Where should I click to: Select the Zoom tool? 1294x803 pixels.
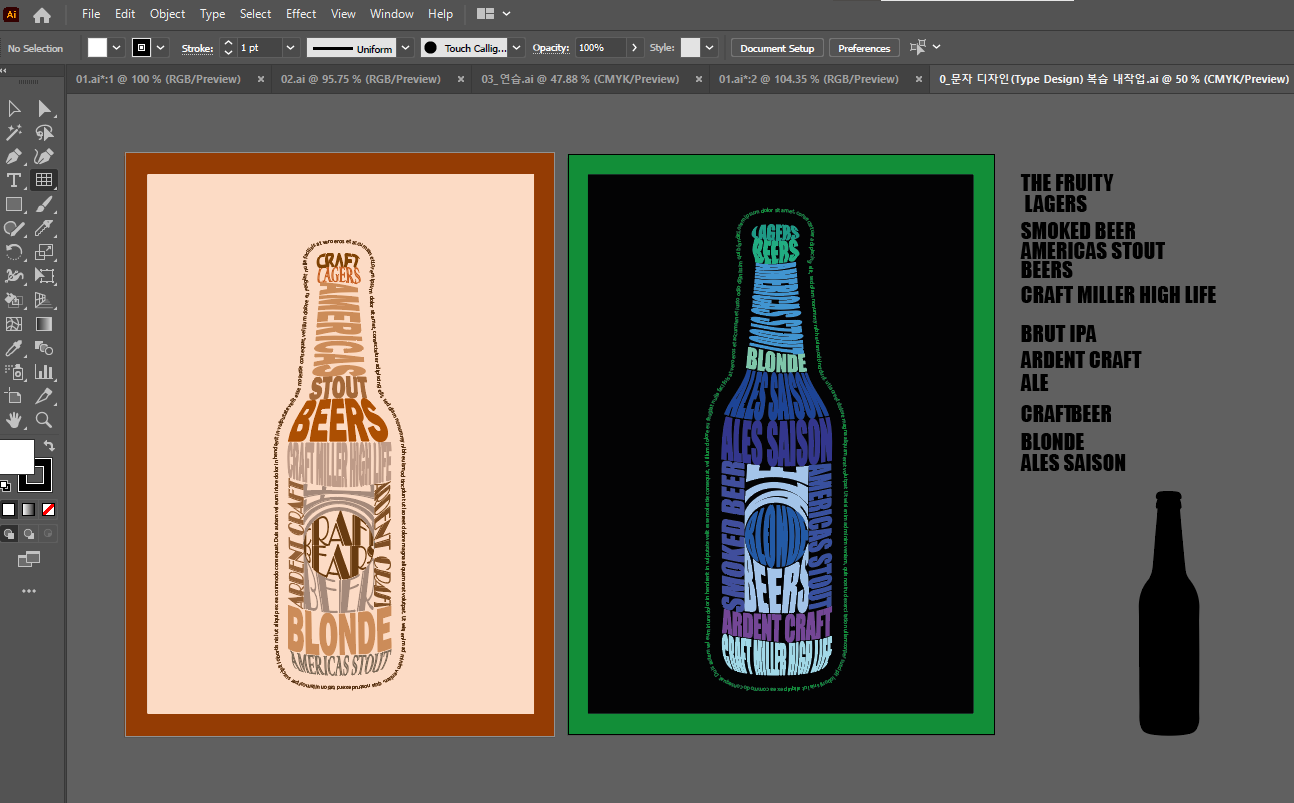click(44, 420)
